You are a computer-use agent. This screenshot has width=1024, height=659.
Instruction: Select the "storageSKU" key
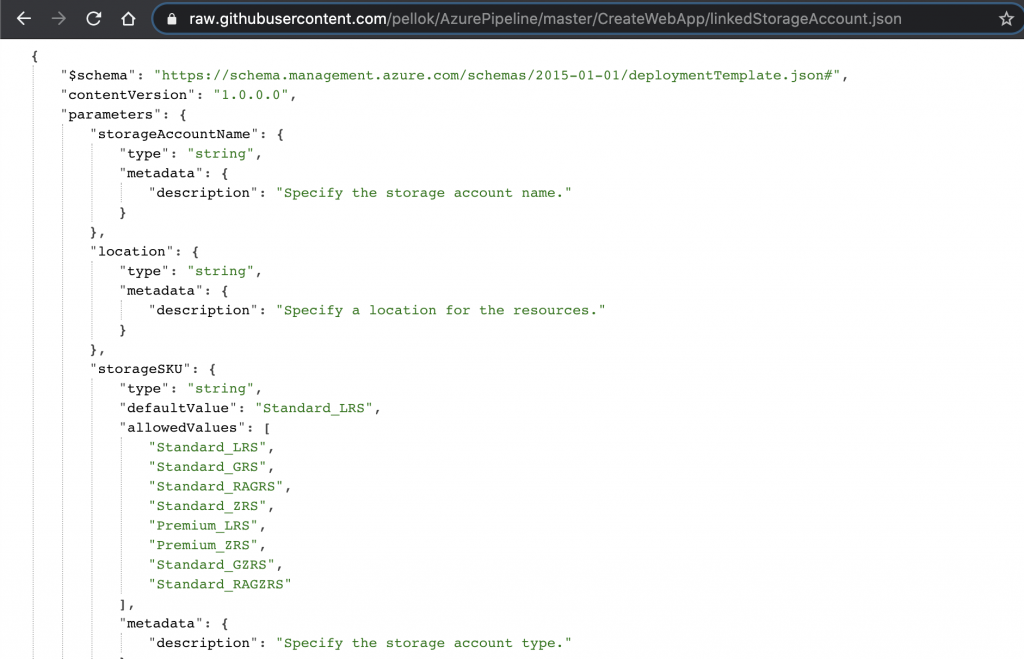click(x=140, y=370)
